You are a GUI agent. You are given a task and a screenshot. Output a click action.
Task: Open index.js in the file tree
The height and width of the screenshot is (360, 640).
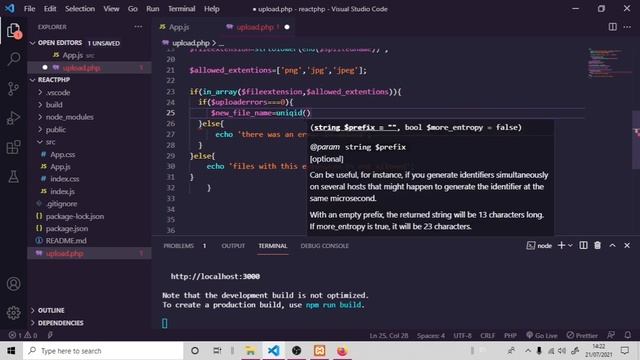(x=62, y=191)
